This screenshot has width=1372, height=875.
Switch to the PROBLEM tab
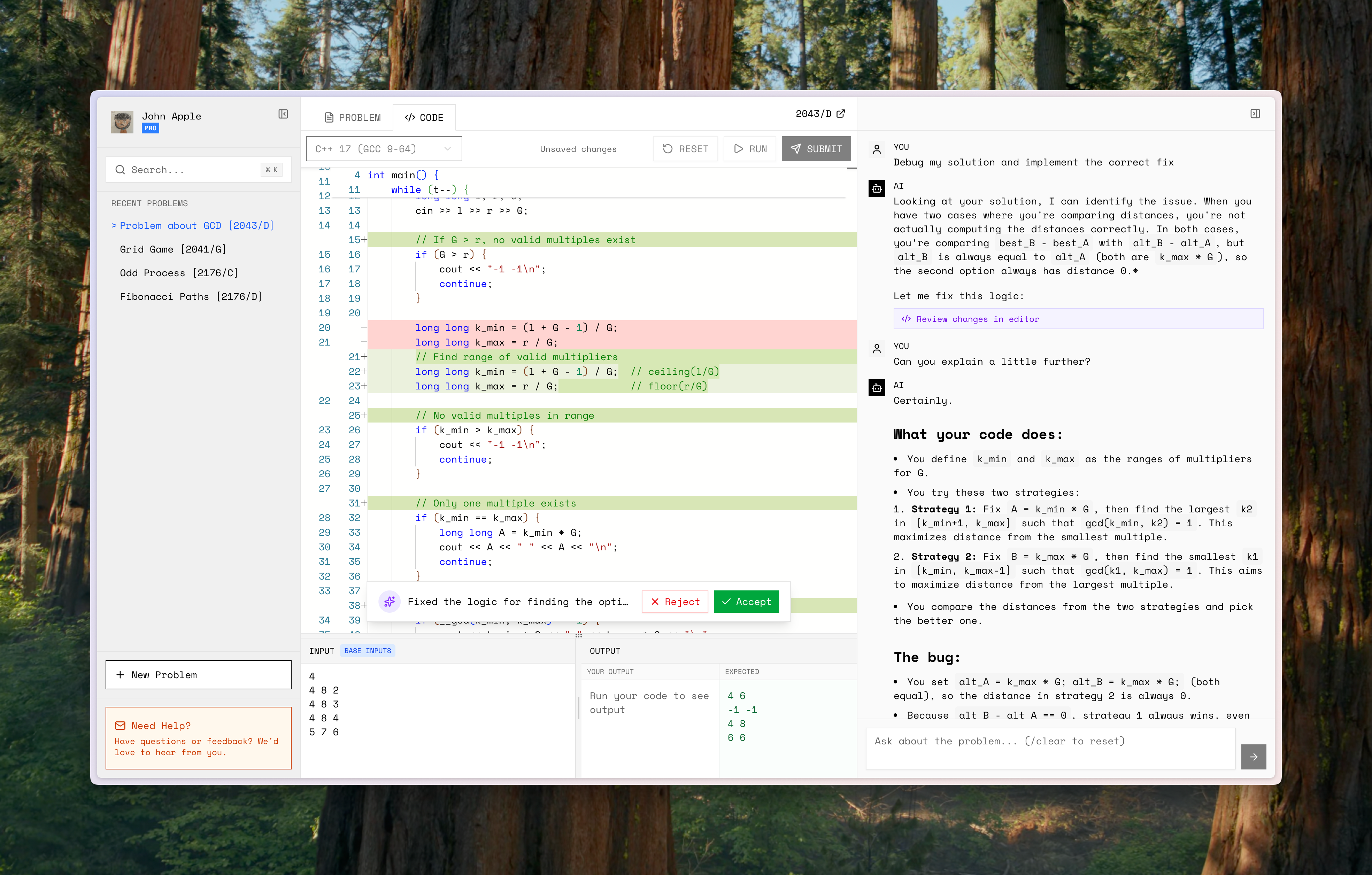point(353,117)
